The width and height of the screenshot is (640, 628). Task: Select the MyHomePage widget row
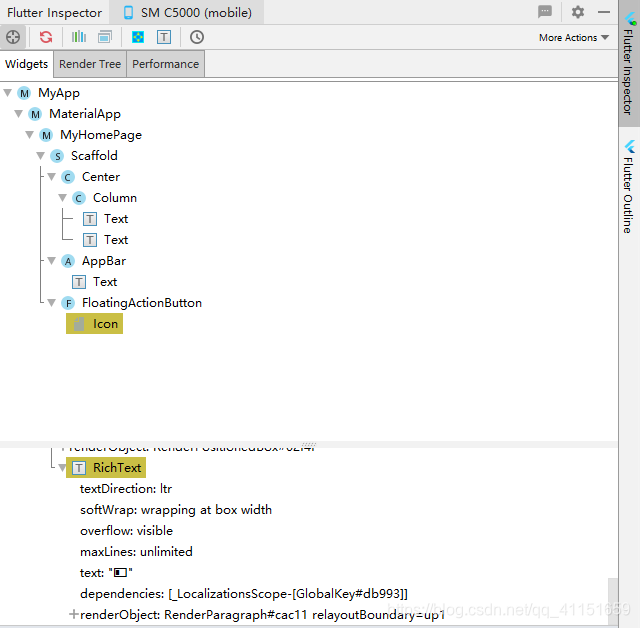[x=101, y=135]
